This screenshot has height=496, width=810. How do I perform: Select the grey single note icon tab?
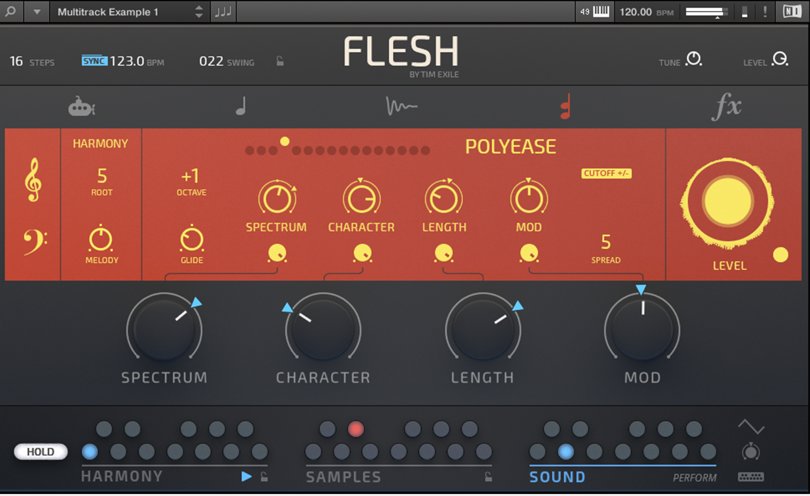tap(241, 106)
